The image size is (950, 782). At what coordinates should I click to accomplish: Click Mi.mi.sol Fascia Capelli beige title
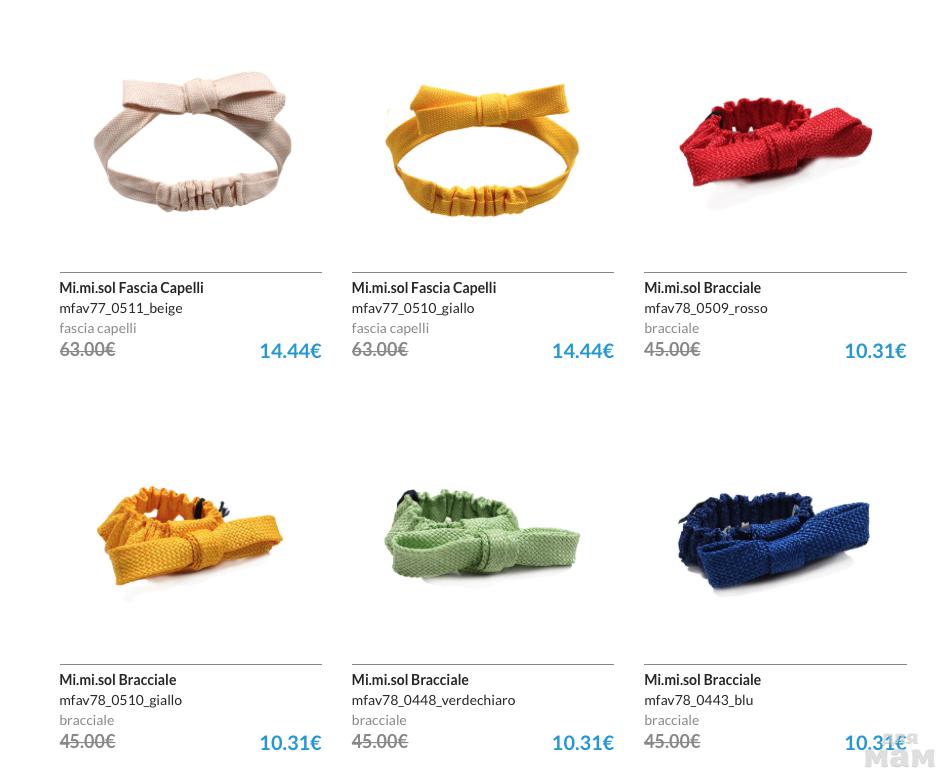(x=131, y=288)
